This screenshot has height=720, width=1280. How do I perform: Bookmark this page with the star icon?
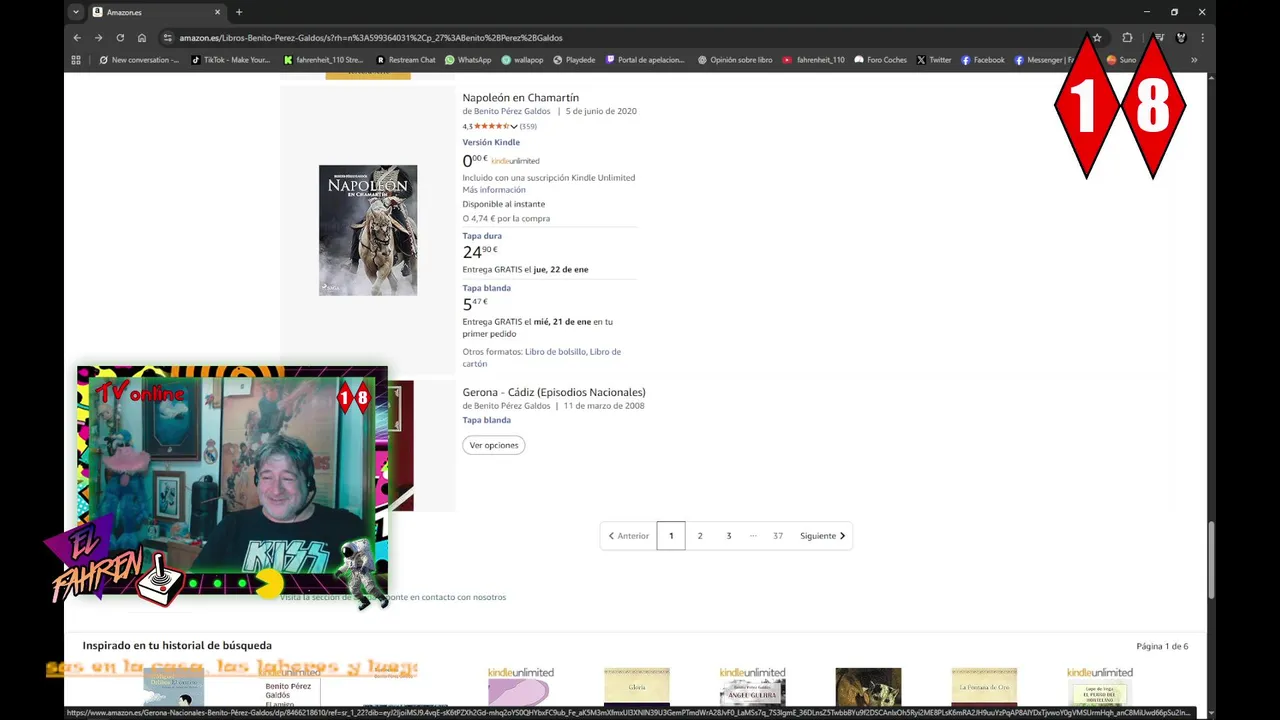(1097, 38)
